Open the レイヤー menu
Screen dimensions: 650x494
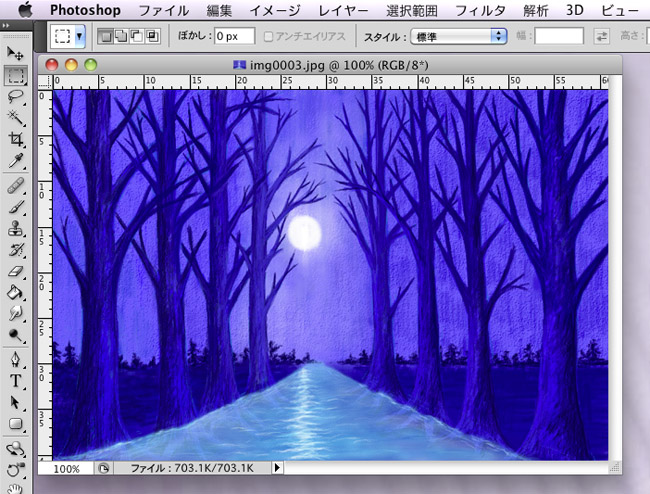coord(342,11)
